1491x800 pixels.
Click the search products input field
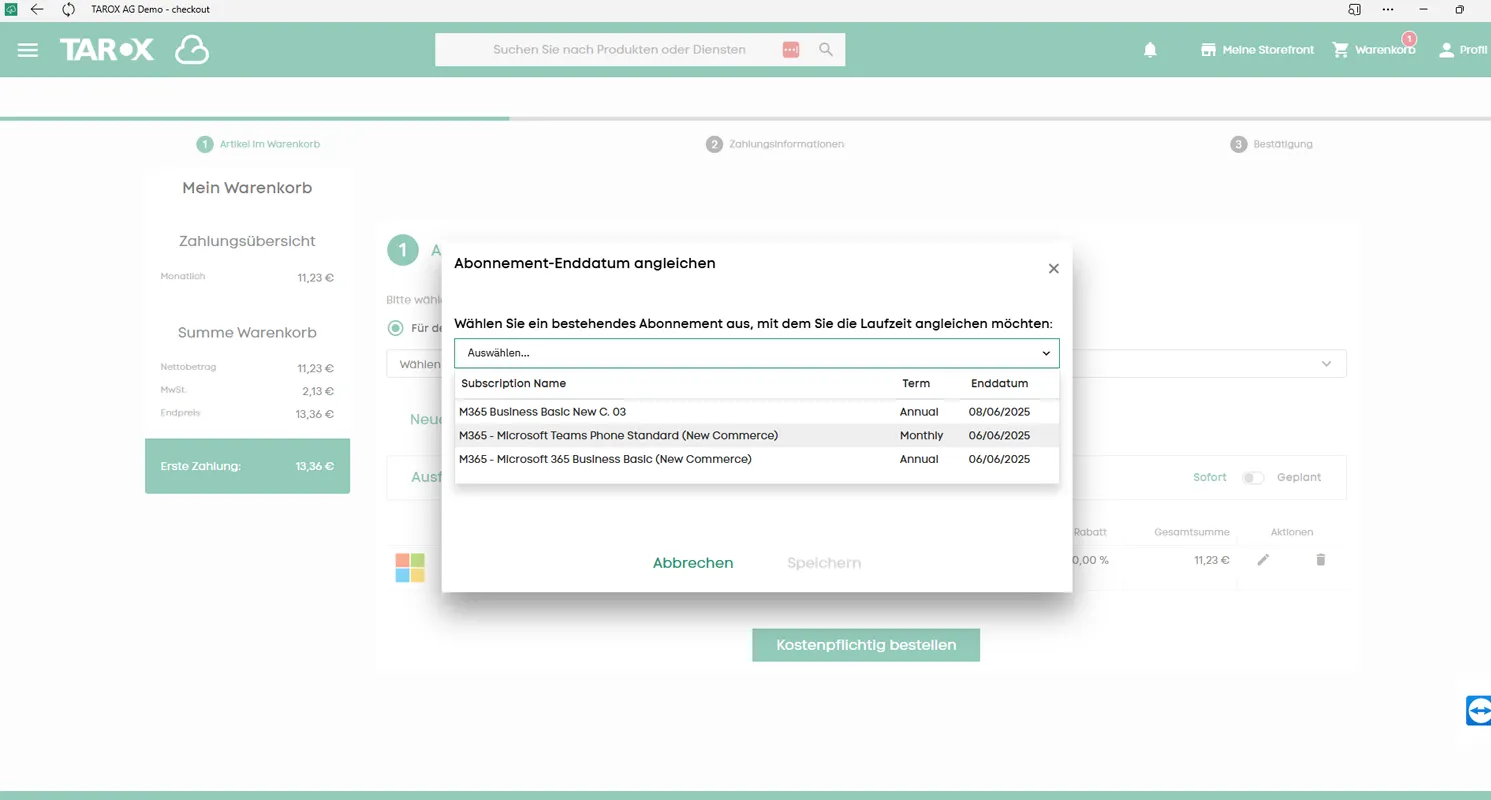click(x=619, y=49)
